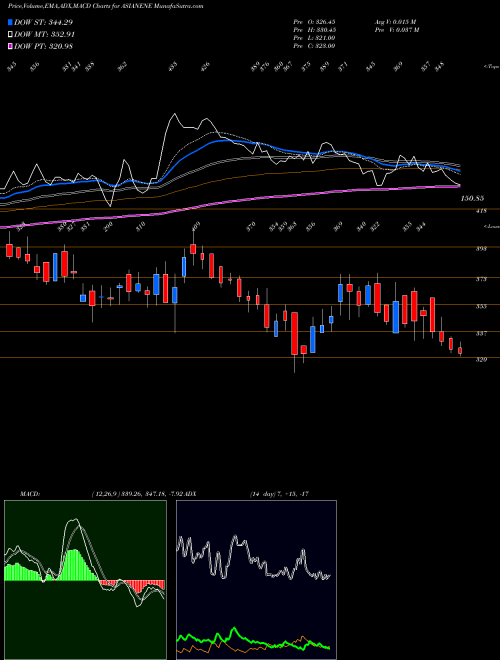The height and width of the screenshot is (660, 500).
Task: Click the 393 price axis label
Action: click(481, 249)
